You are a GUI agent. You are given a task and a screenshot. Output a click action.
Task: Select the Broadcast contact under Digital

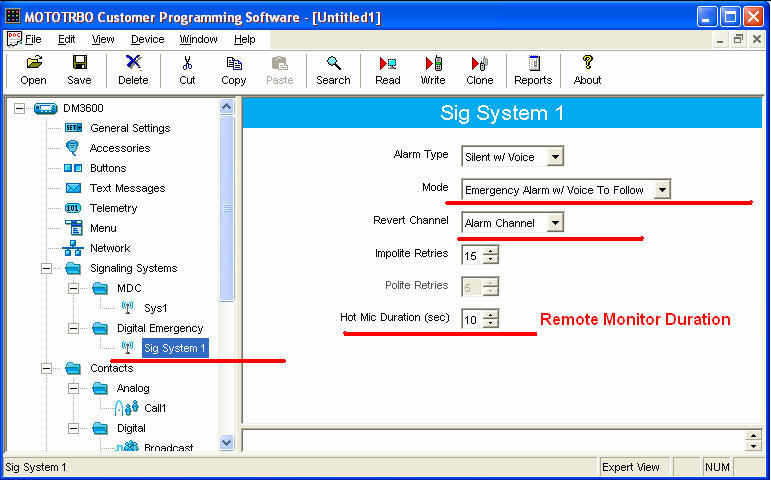[168, 448]
